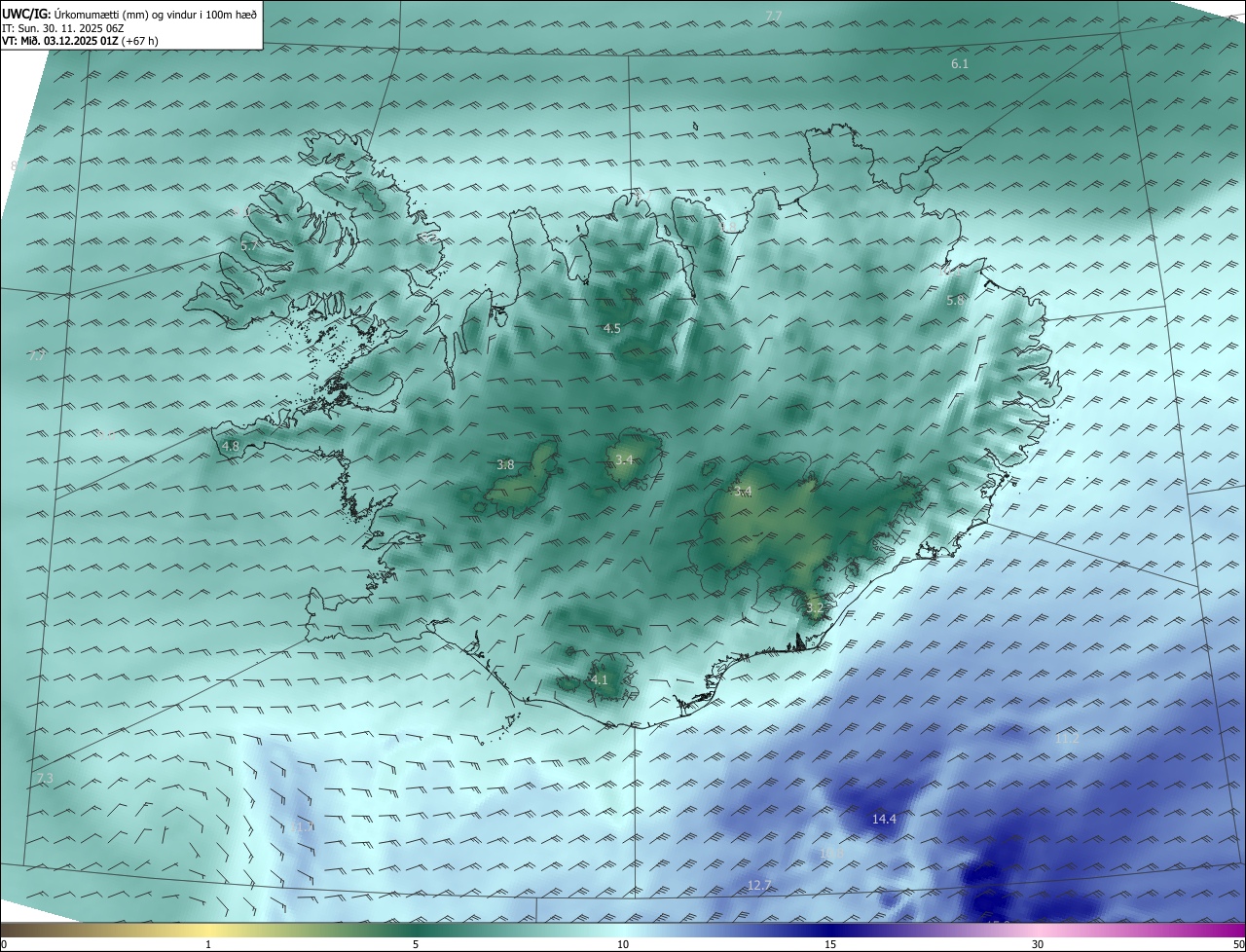Click the '50' tick label on the legend
The width and height of the screenshot is (1246, 952).
coord(1238,945)
